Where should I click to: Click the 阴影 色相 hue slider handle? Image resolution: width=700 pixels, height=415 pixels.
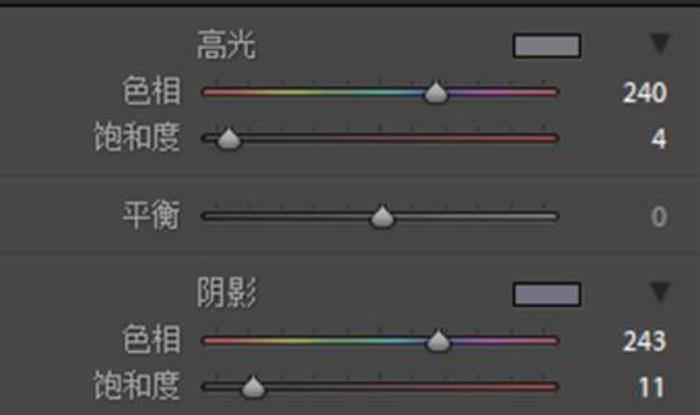click(438, 341)
